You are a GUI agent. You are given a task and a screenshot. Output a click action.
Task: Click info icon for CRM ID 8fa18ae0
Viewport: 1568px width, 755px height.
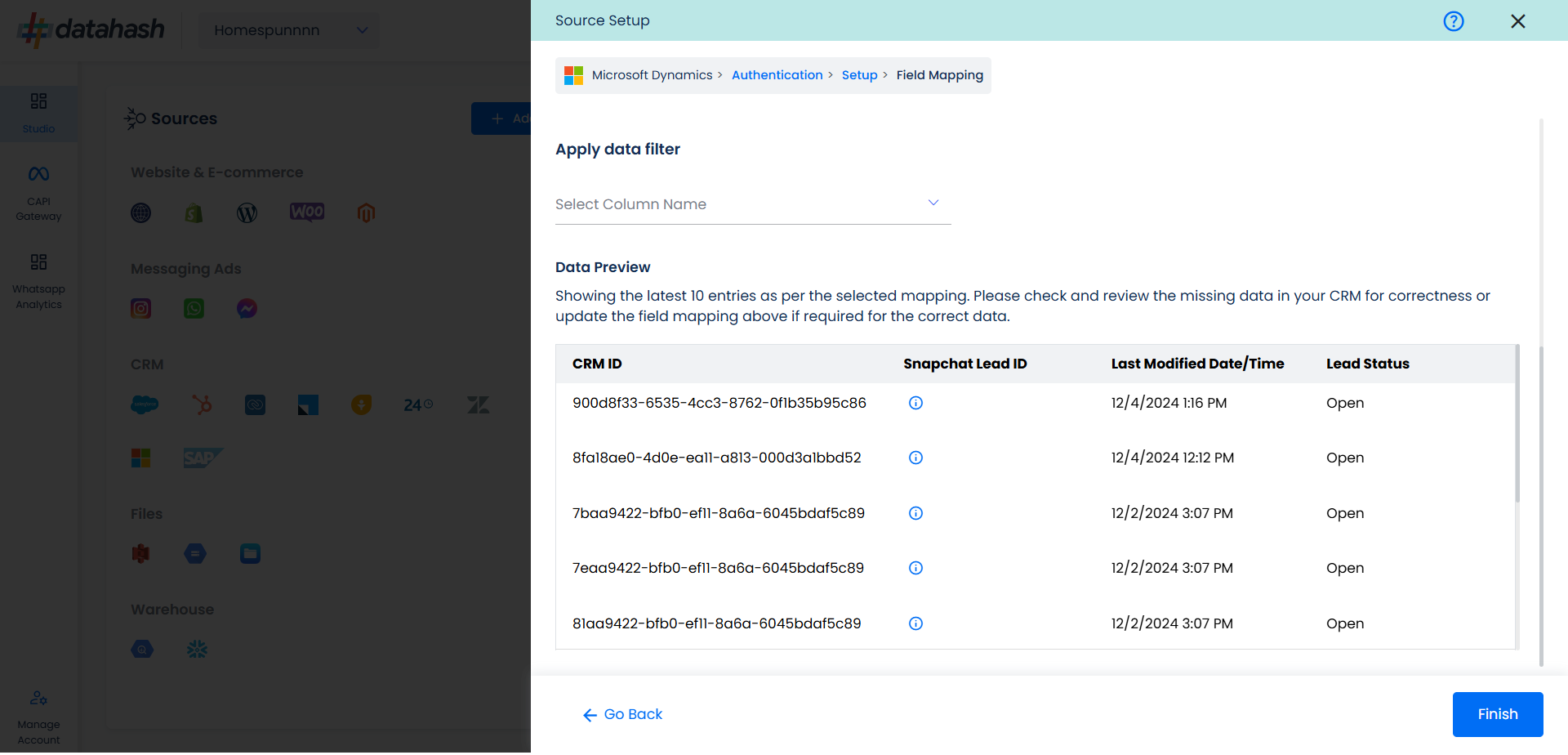click(x=915, y=458)
